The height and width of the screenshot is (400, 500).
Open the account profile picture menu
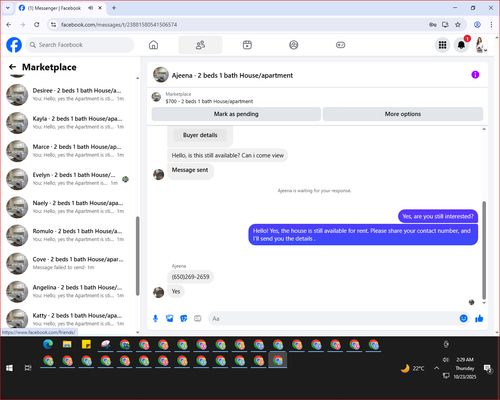480,45
